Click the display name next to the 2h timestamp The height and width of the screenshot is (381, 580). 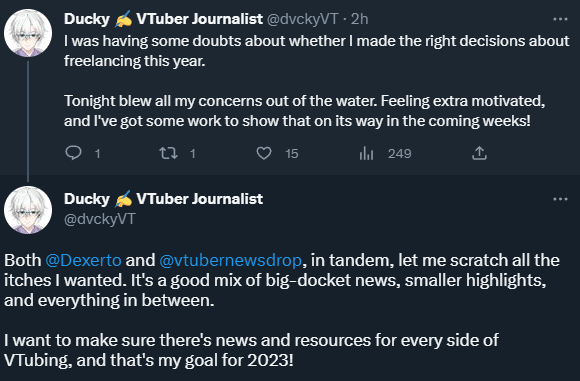pos(163,19)
